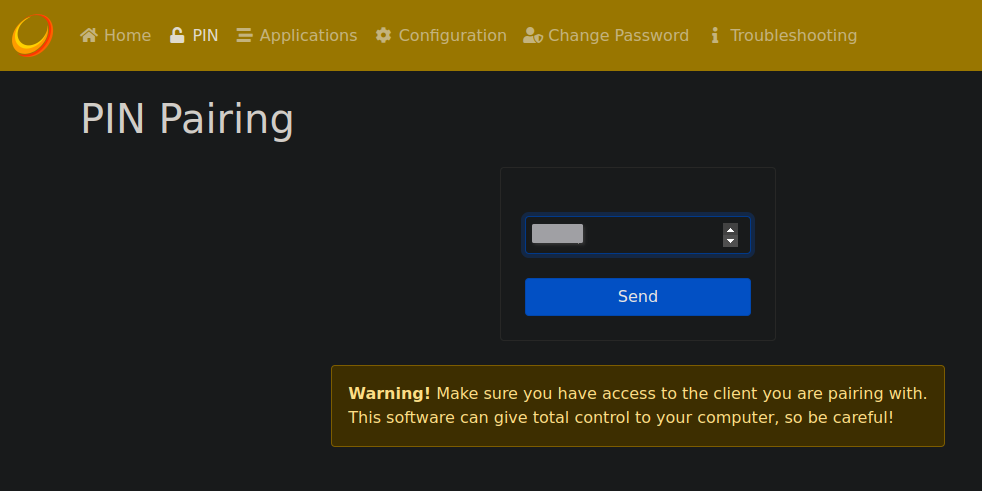
Task: Go to the Home page
Action: 116,36
